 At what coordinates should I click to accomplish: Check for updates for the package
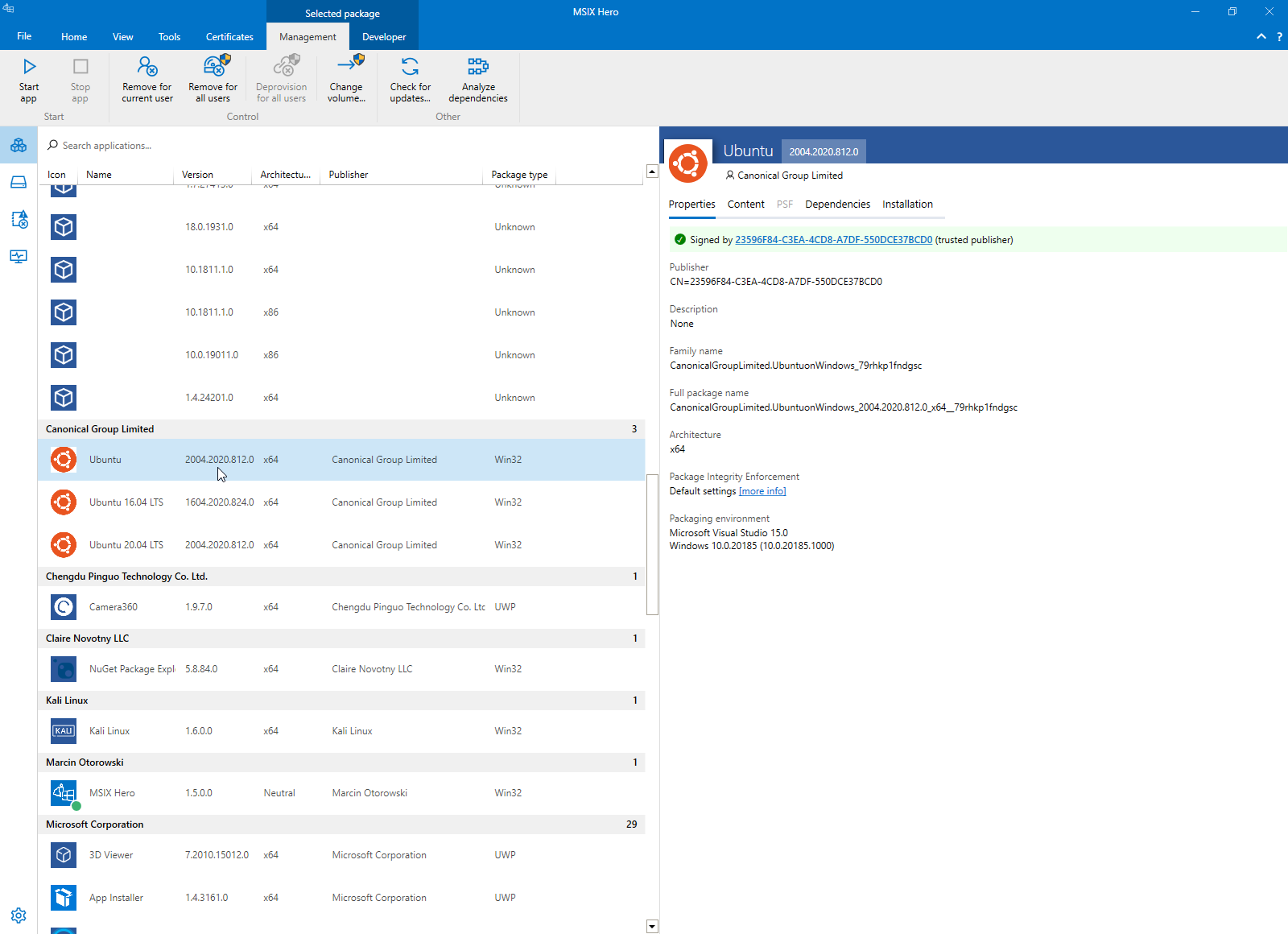[411, 80]
